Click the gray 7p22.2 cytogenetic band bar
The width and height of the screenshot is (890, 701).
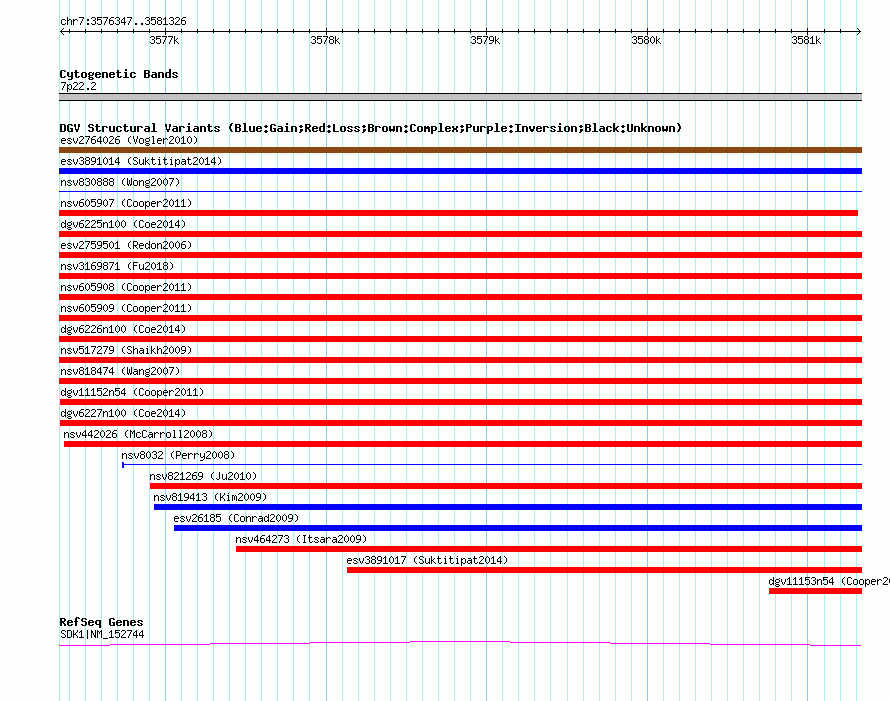tap(460, 97)
